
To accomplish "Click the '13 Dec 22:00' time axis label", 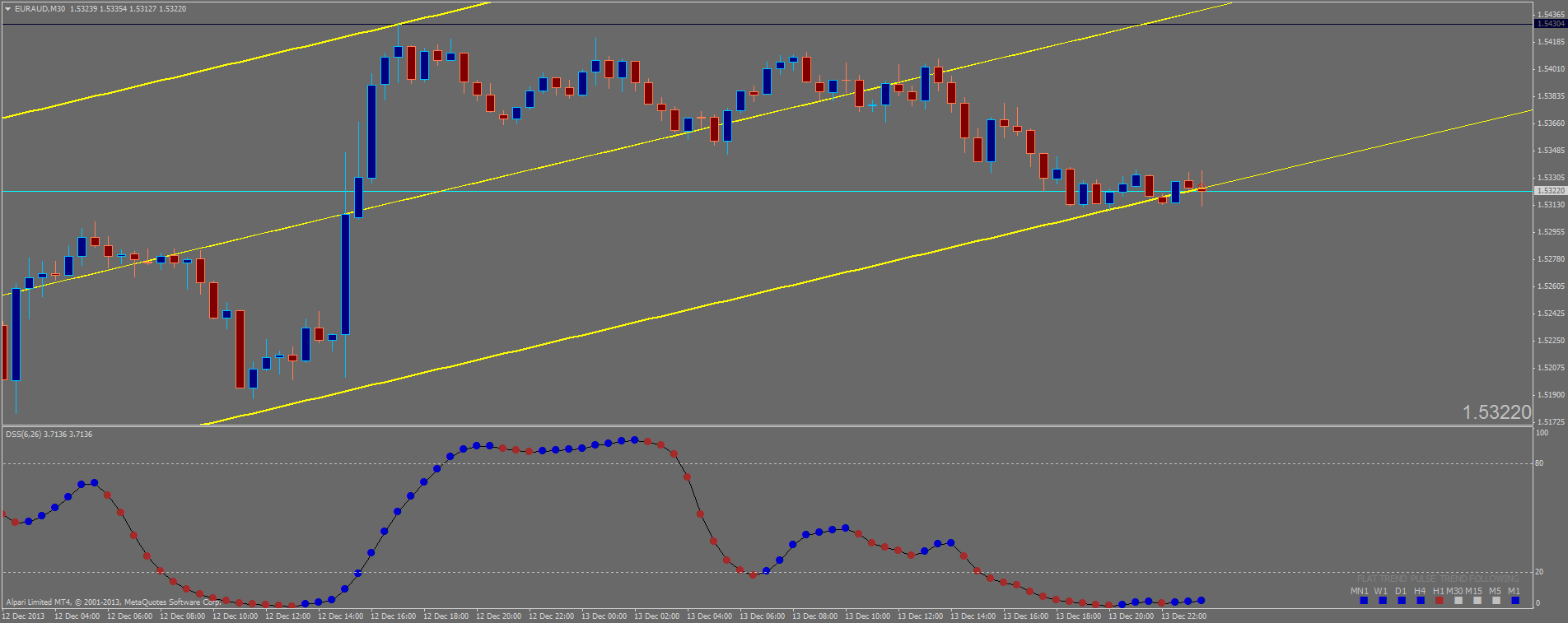I will point(1183,616).
